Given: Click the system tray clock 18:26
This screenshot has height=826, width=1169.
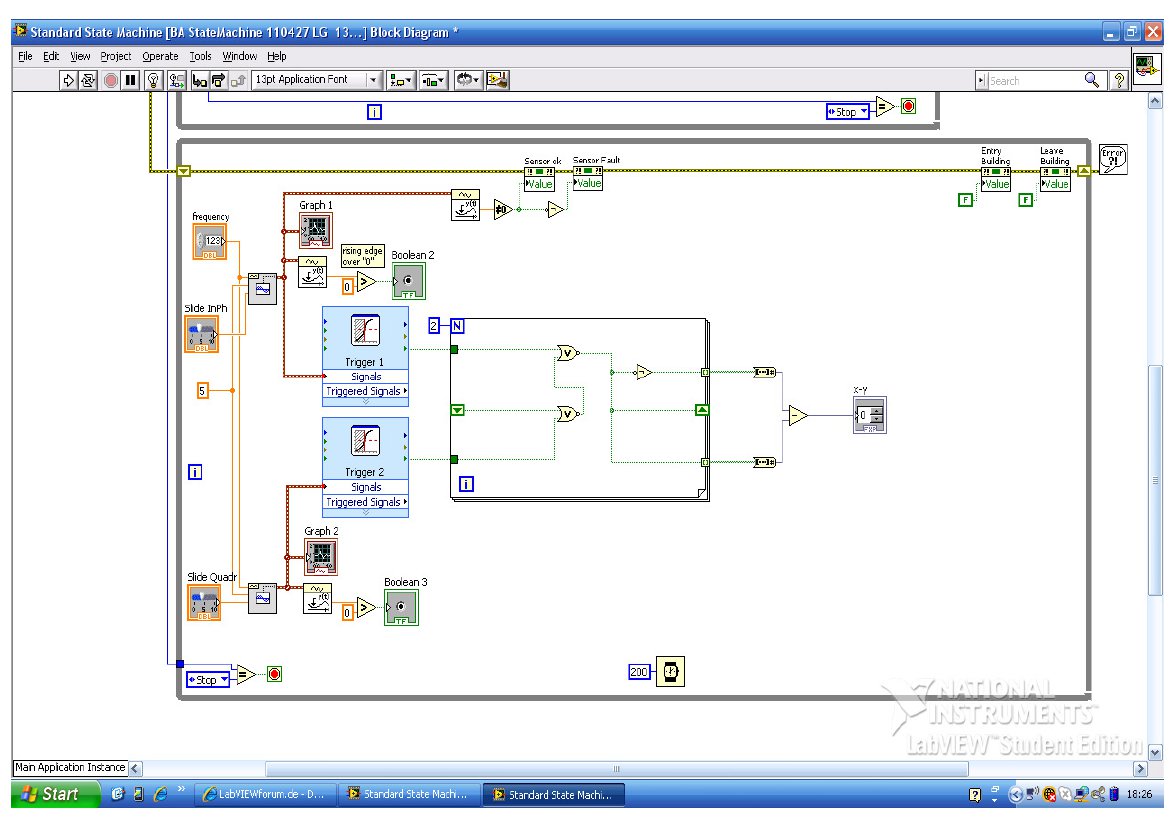Looking at the screenshot, I should pos(1139,795).
